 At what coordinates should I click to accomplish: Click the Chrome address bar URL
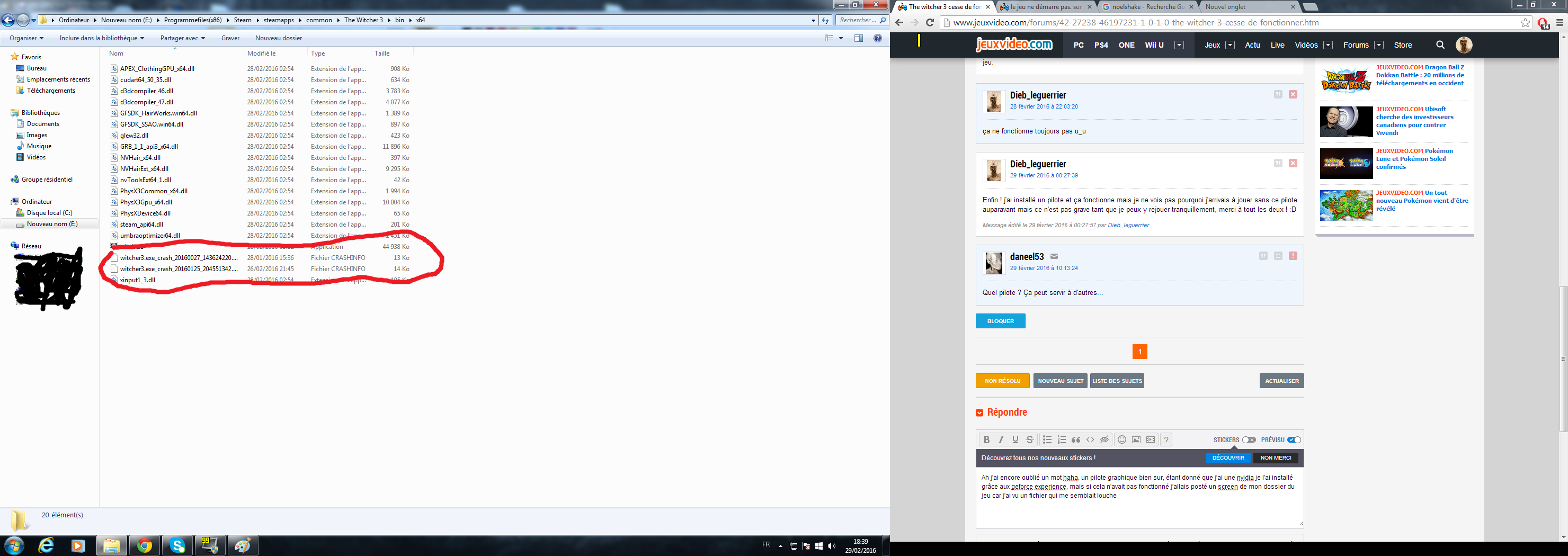(x=1135, y=23)
